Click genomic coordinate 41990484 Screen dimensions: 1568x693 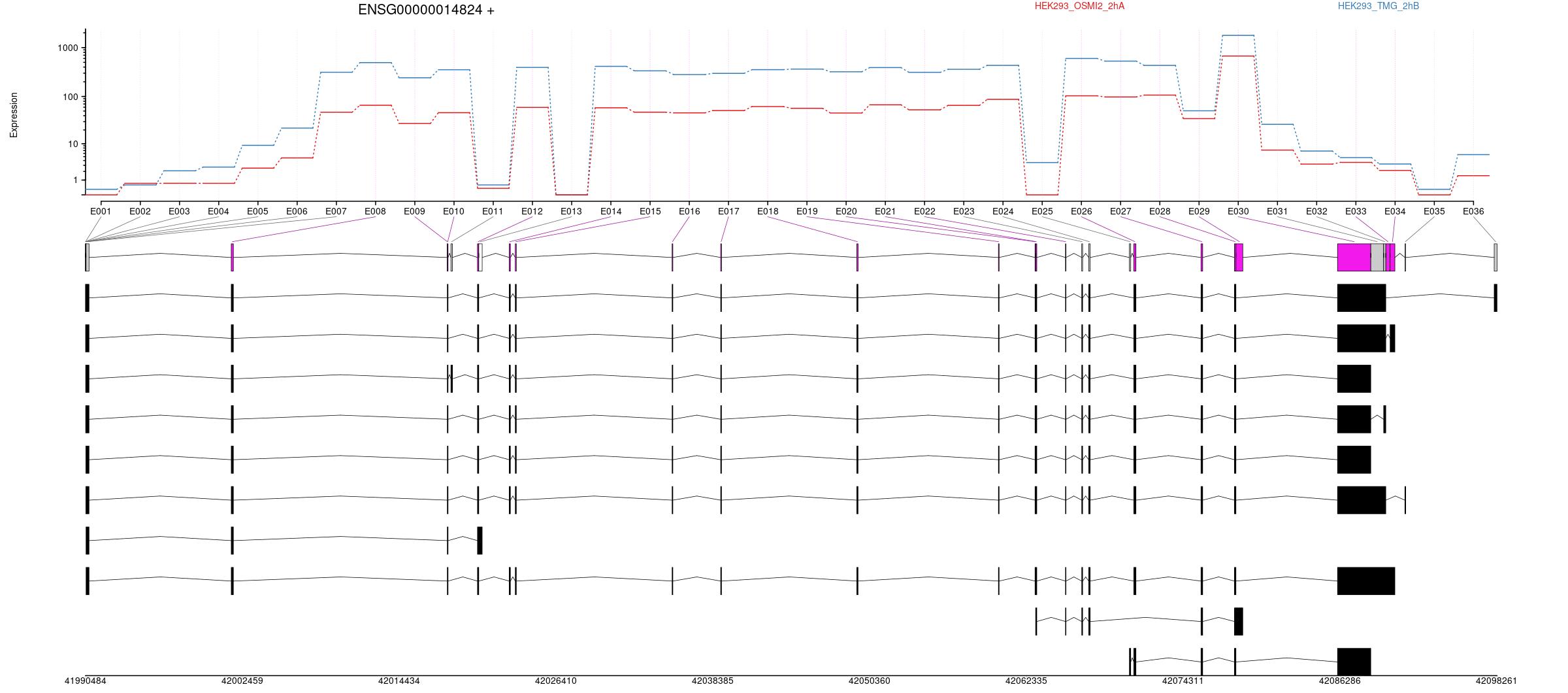(85, 681)
